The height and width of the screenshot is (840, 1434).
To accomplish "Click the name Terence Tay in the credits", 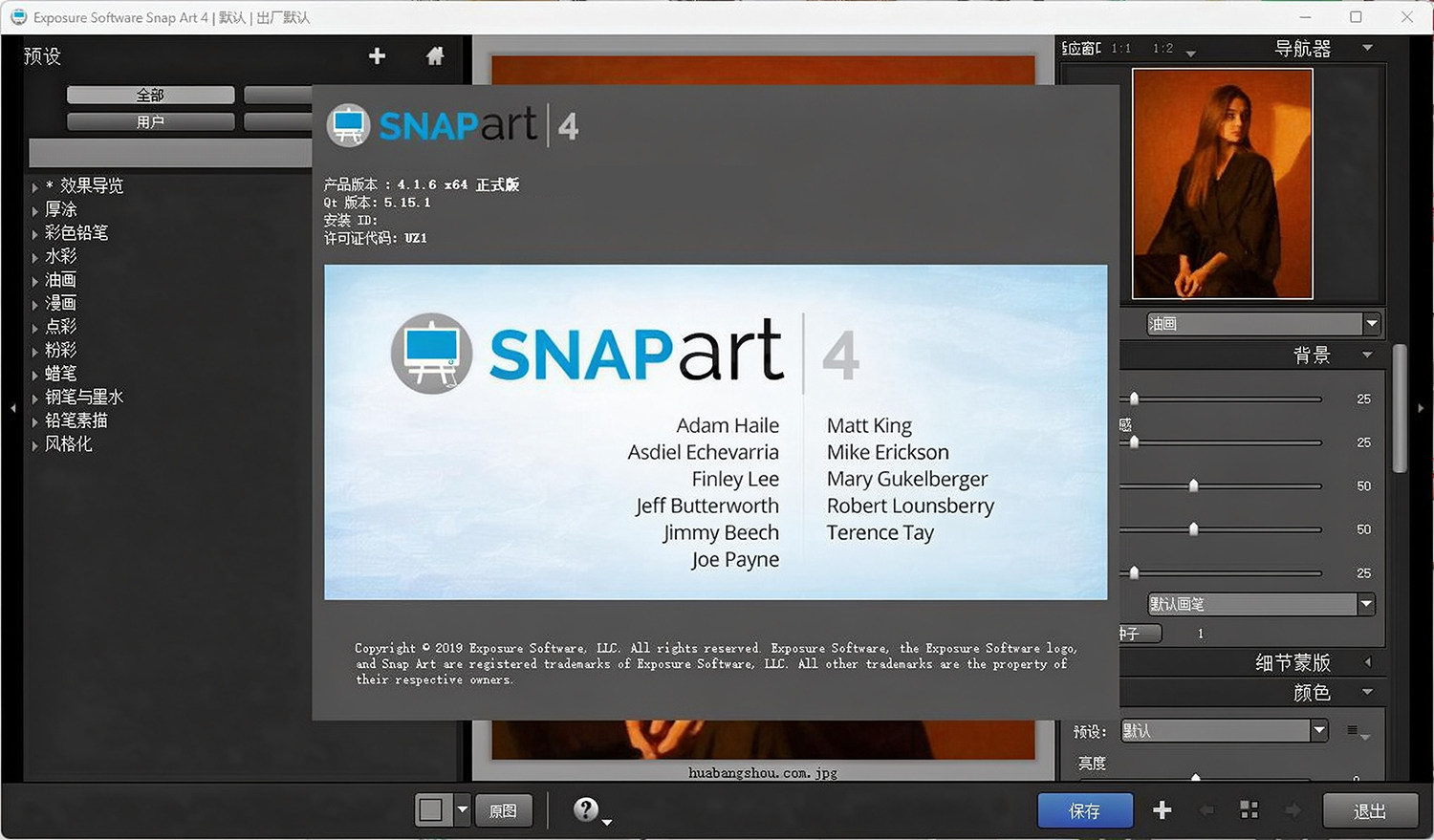I will point(880,532).
